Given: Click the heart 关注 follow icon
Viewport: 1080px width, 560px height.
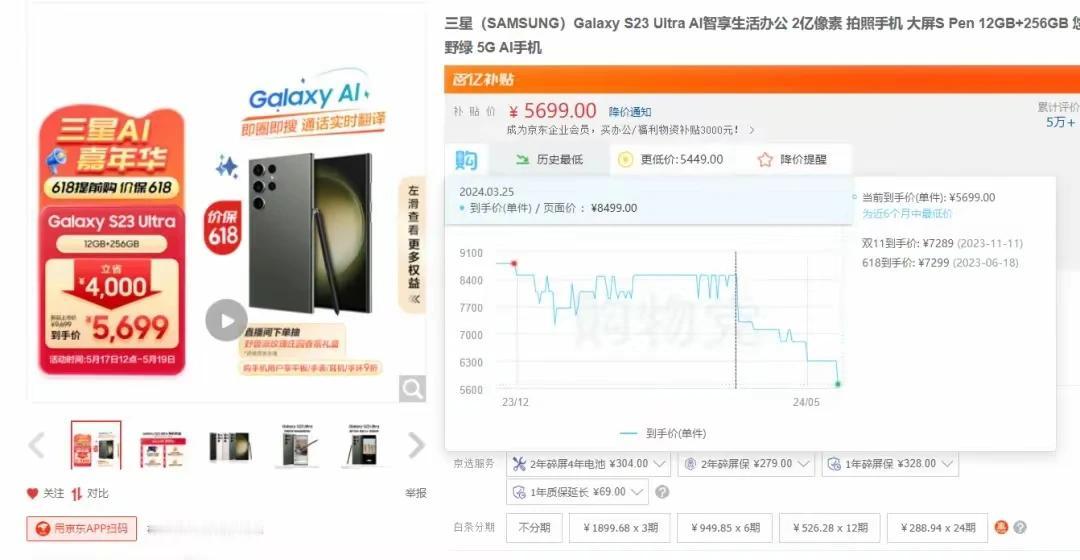Looking at the screenshot, I should (x=32, y=493).
